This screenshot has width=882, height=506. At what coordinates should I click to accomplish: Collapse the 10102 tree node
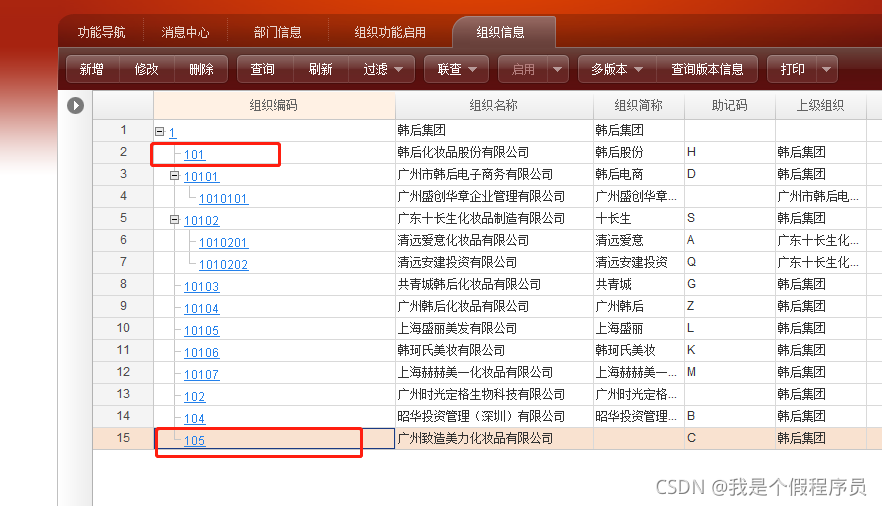tap(175, 220)
